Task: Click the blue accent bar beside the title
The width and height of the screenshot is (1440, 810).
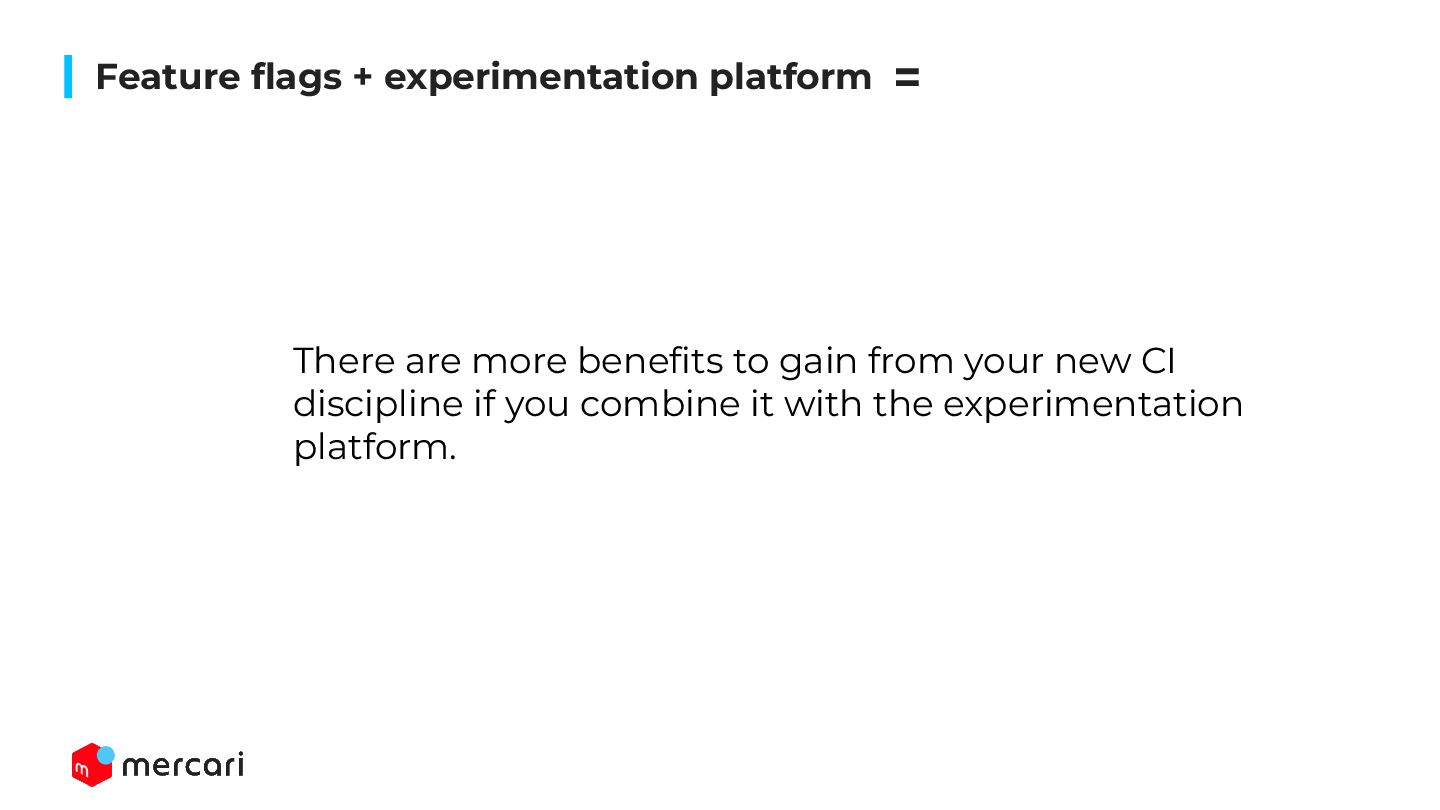Action: (x=68, y=76)
